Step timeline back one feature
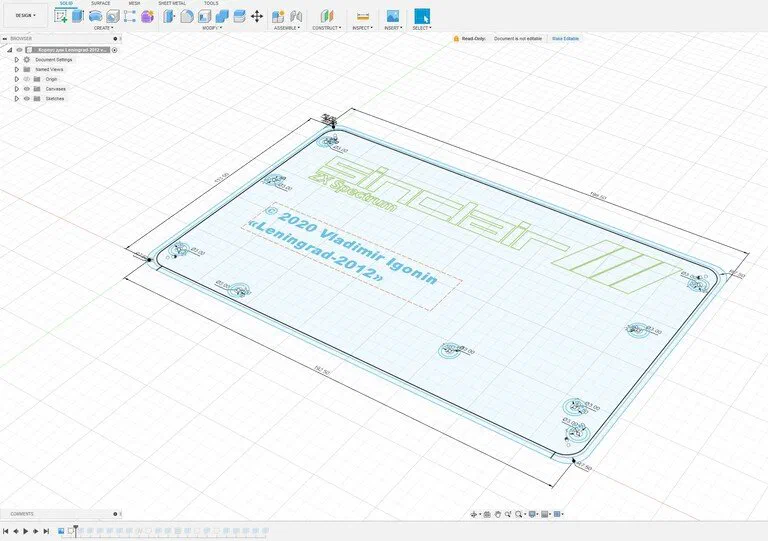The height and width of the screenshot is (541, 768). click(16, 531)
